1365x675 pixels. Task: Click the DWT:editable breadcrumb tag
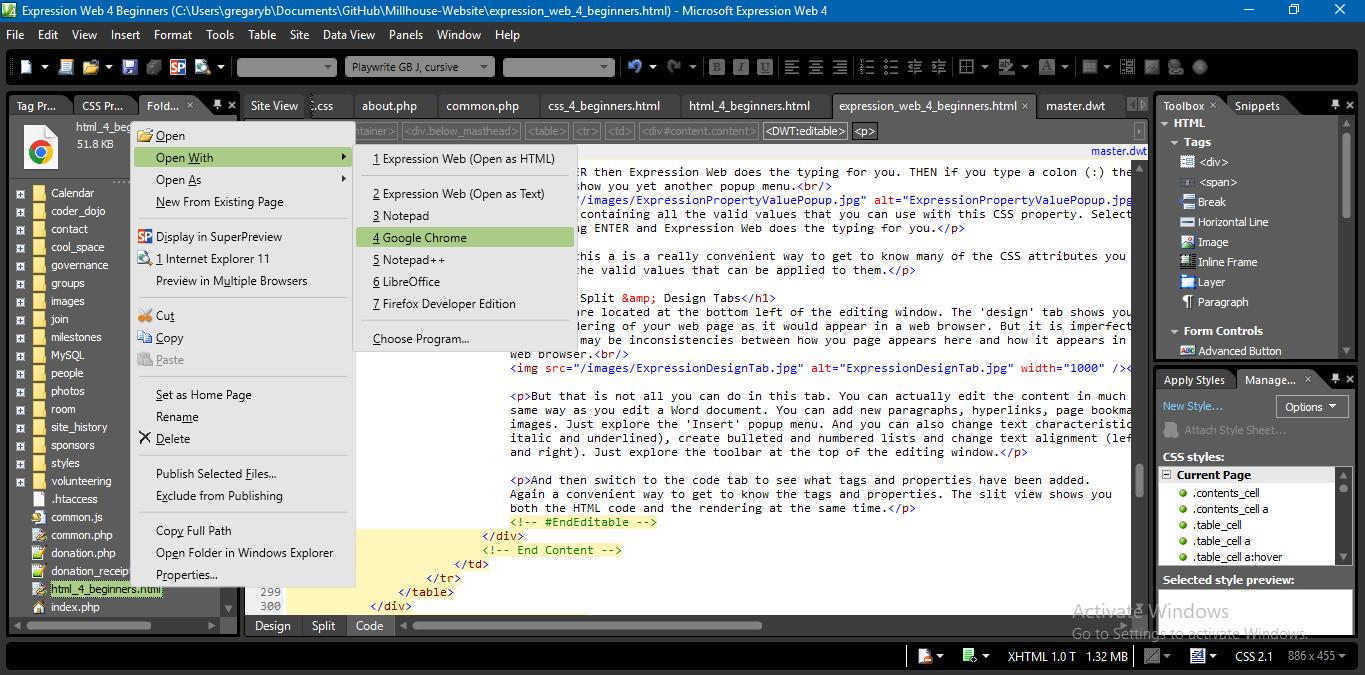pos(805,131)
